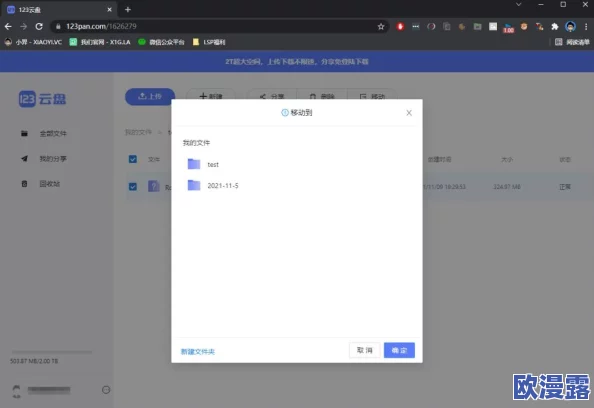
Task: Open a new browser tab with plus
Action: pyautogui.click(x=128, y=9)
